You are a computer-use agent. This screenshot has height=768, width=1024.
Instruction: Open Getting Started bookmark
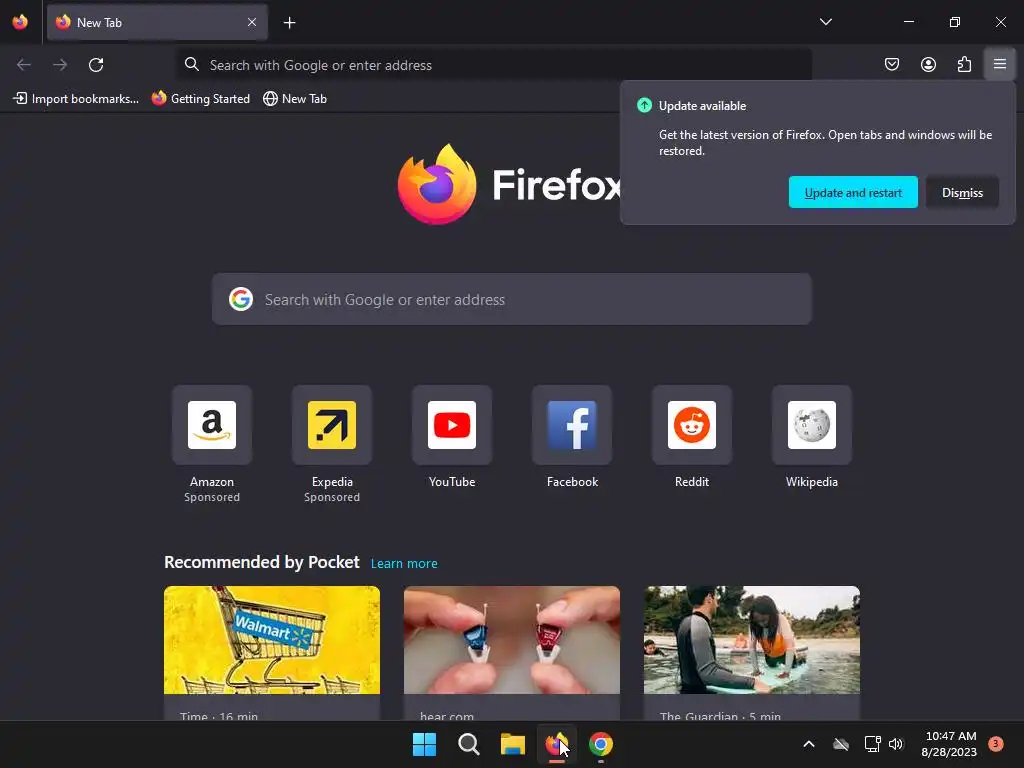201,99
